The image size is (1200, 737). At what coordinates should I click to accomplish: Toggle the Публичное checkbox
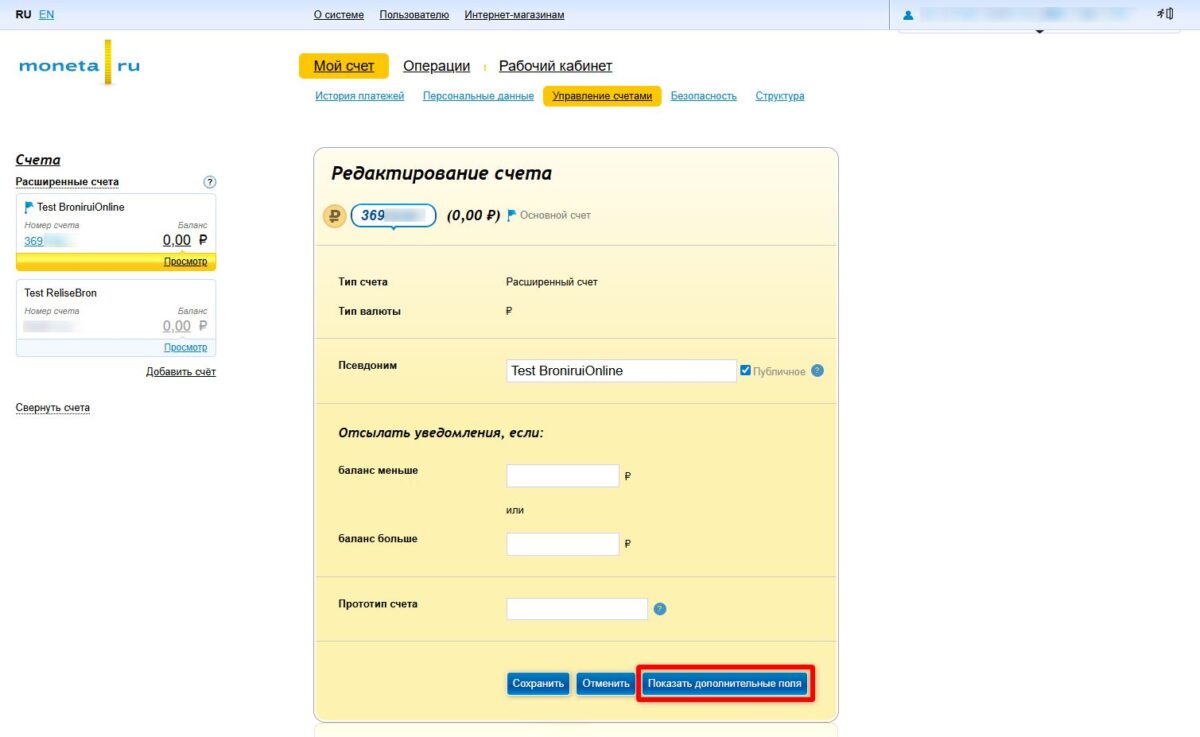tap(745, 370)
